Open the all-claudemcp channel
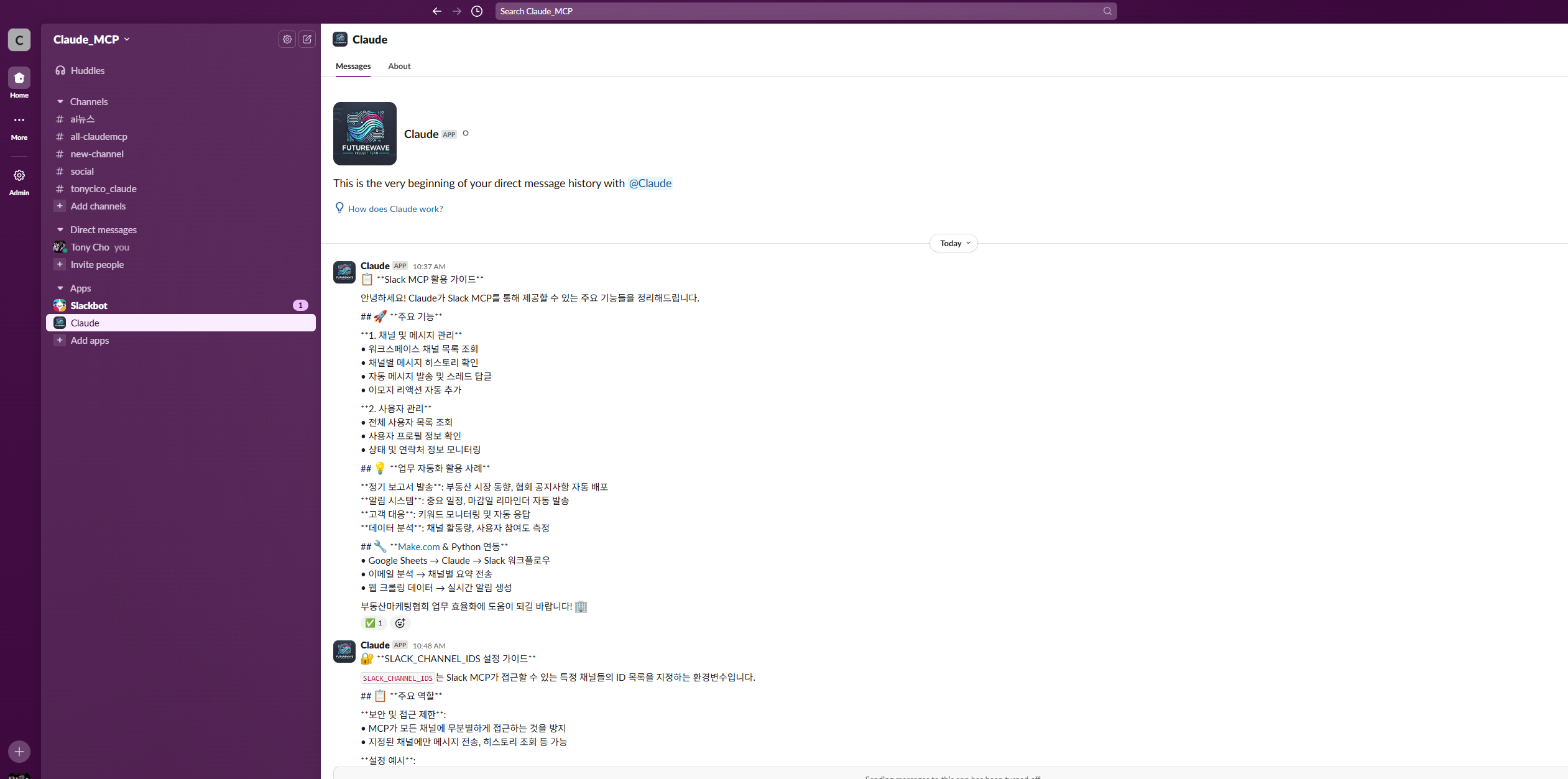The width and height of the screenshot is (1568, 779). point(181,136)
